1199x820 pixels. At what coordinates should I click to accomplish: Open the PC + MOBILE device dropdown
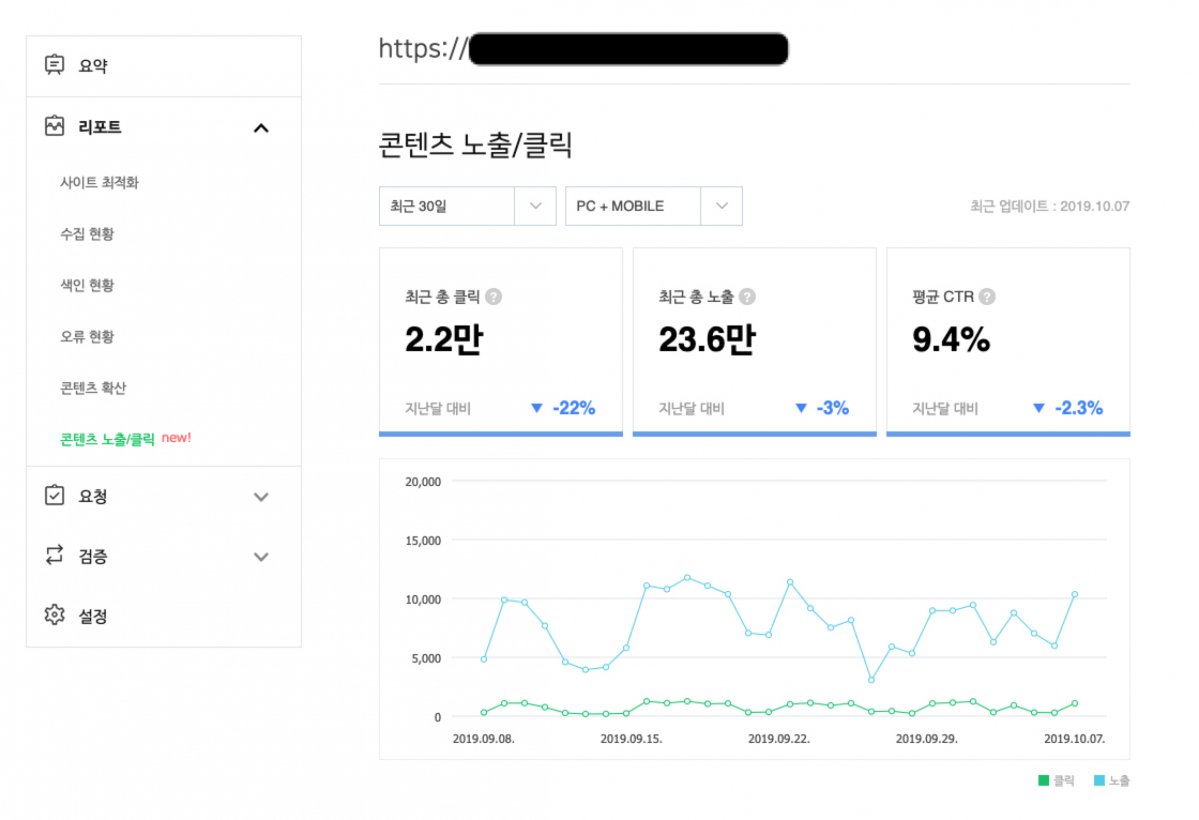coord(654,206)
